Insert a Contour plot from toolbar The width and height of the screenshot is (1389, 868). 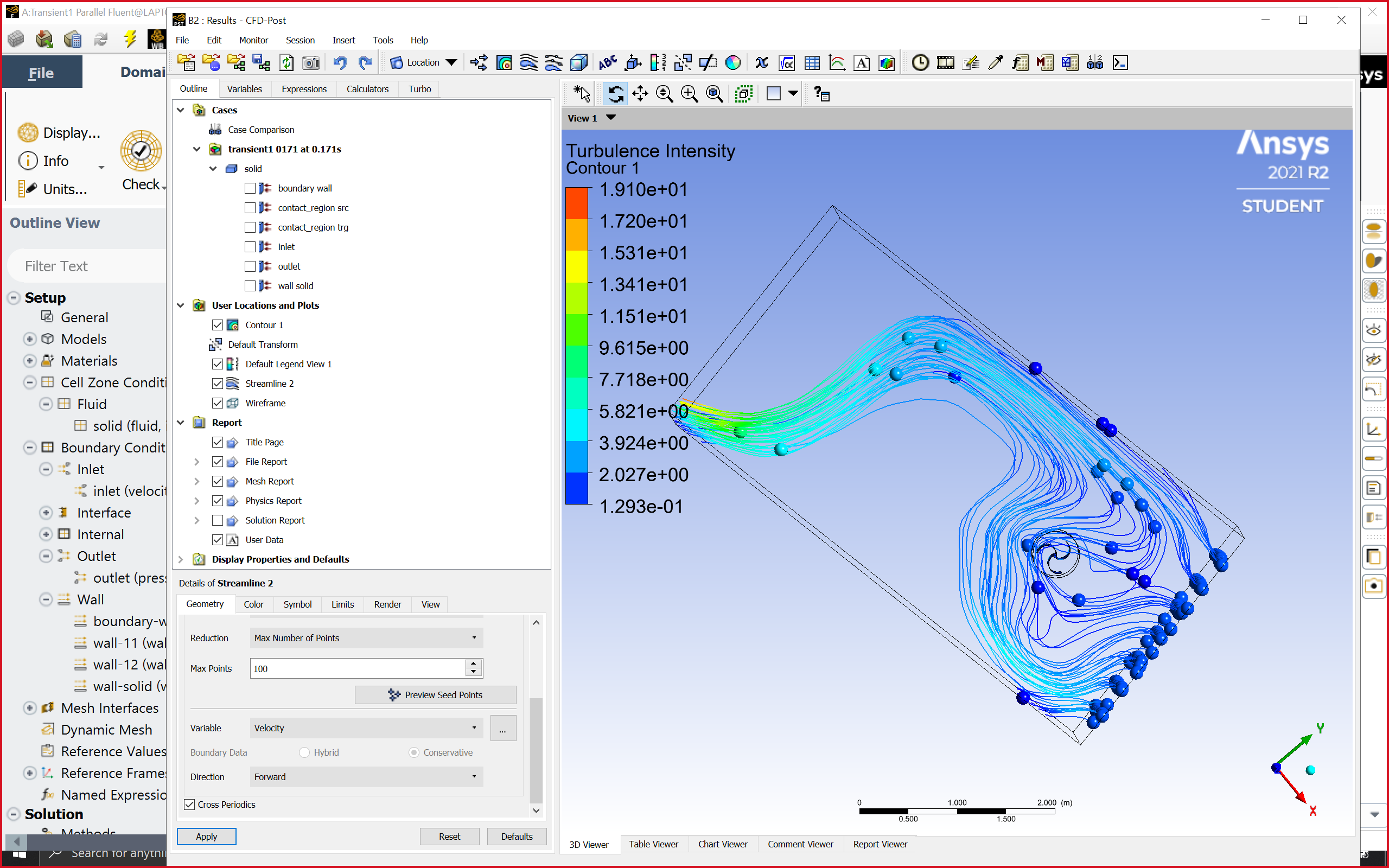504,62
